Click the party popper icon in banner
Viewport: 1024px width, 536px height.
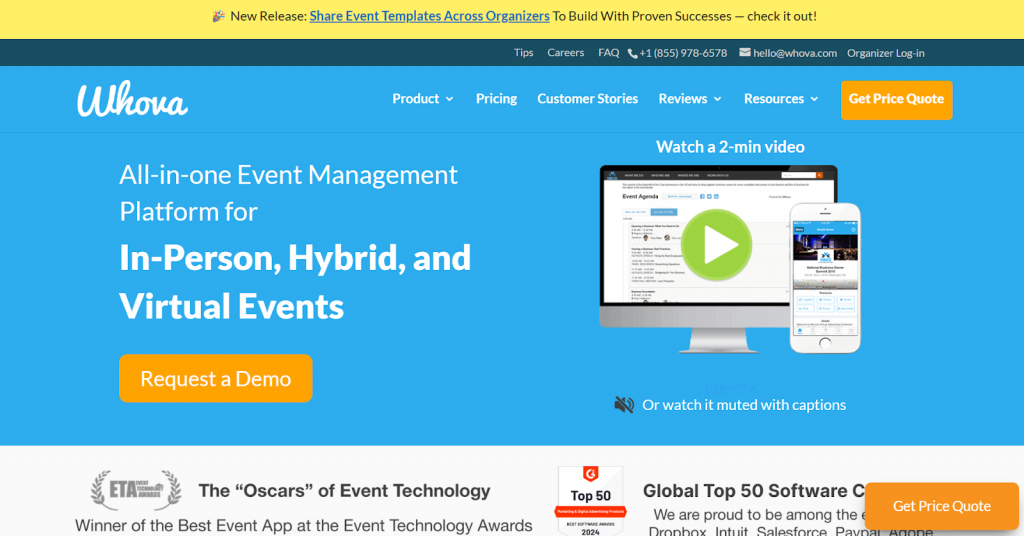[219, 16]
